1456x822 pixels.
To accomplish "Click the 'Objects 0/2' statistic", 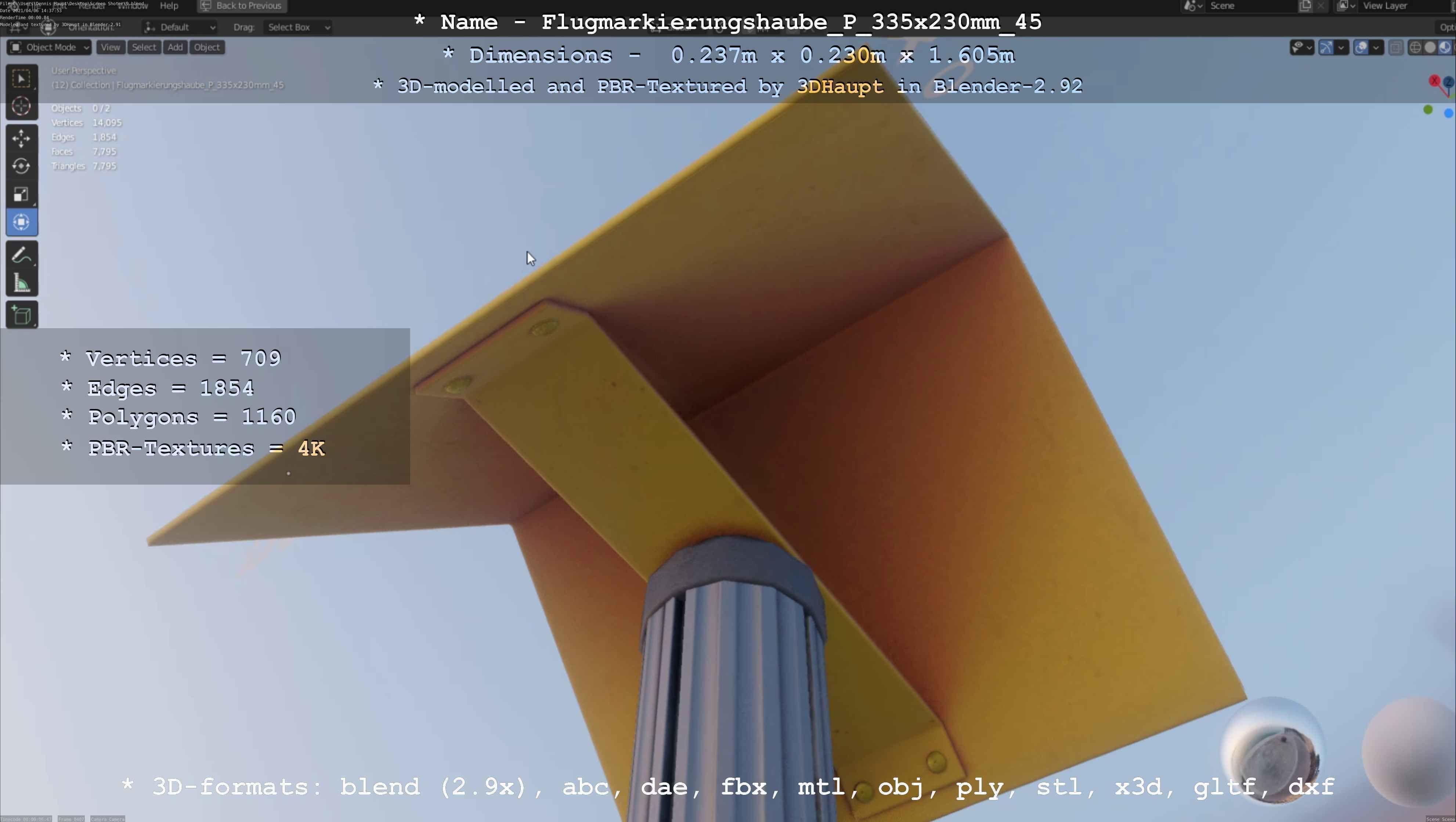I will click(x=80, y=108).
